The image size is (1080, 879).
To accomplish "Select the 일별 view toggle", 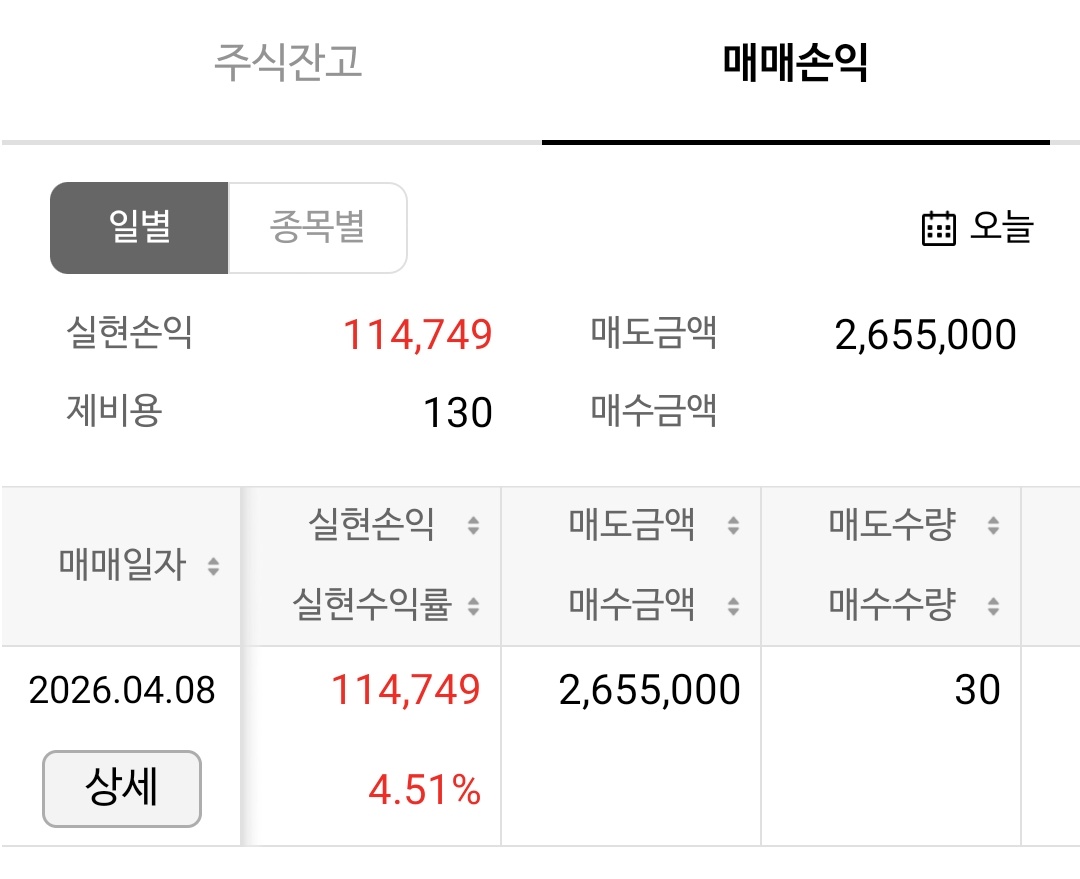I will pos(140,228).
